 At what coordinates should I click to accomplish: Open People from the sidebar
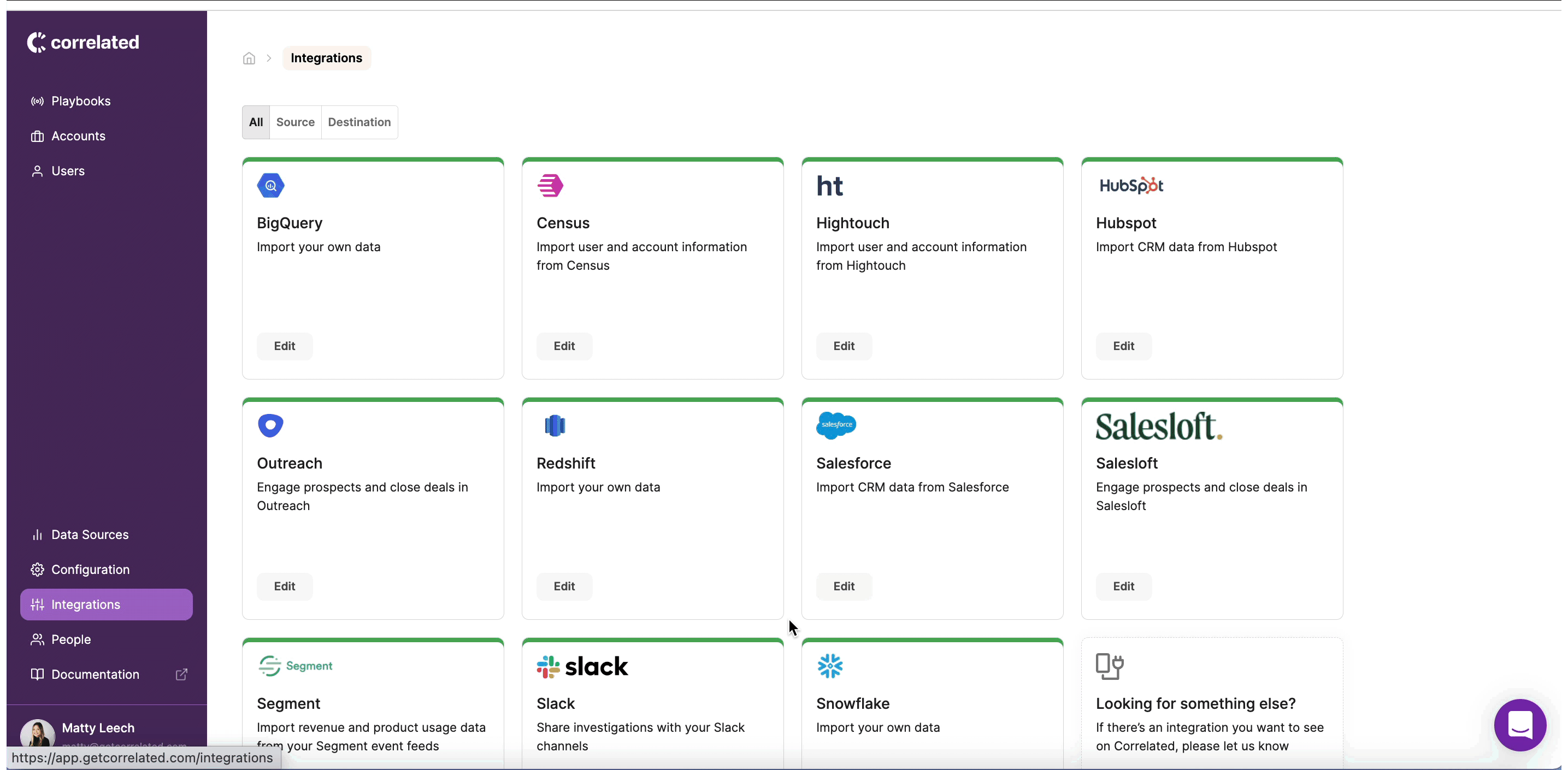107,639
